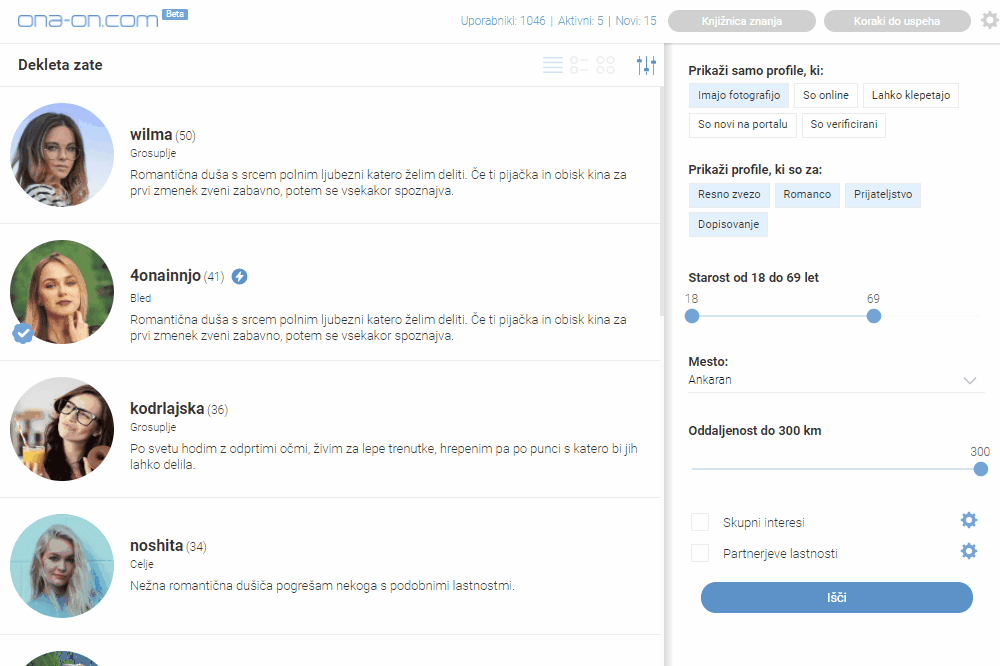The image size is (1000, 666).
Task: Switch to the detailed list view icon
Action: (x=579, y=65)
